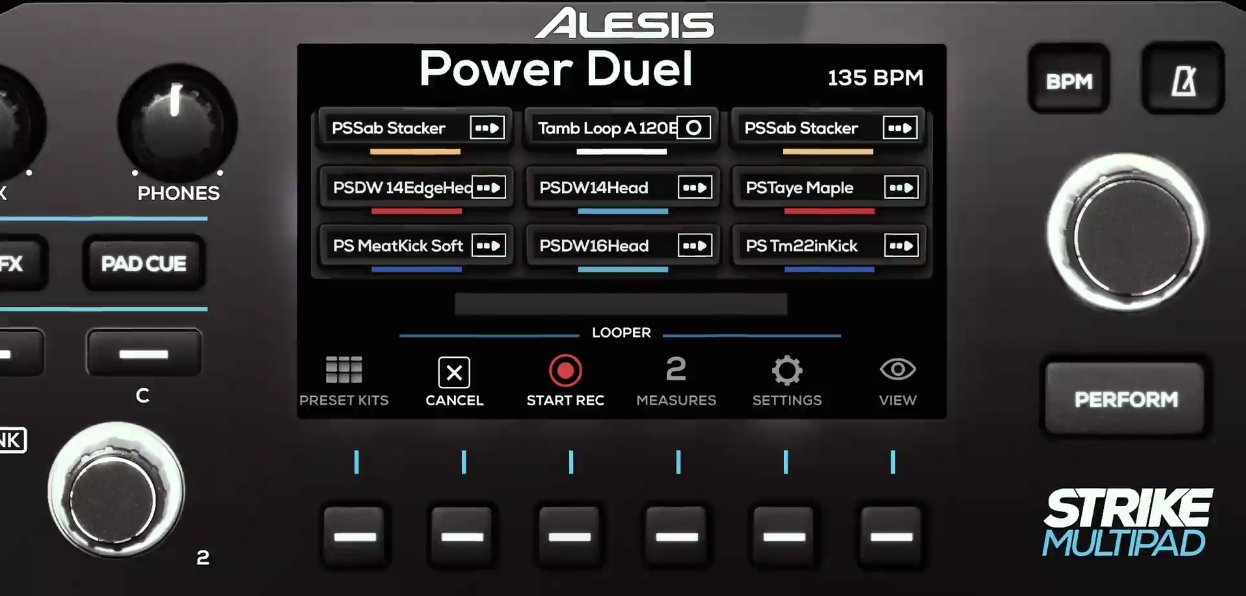Select the PSDW16Head pad
Image resolution: width=1246 pixels, height=596 pixels.
coord(622,245)
